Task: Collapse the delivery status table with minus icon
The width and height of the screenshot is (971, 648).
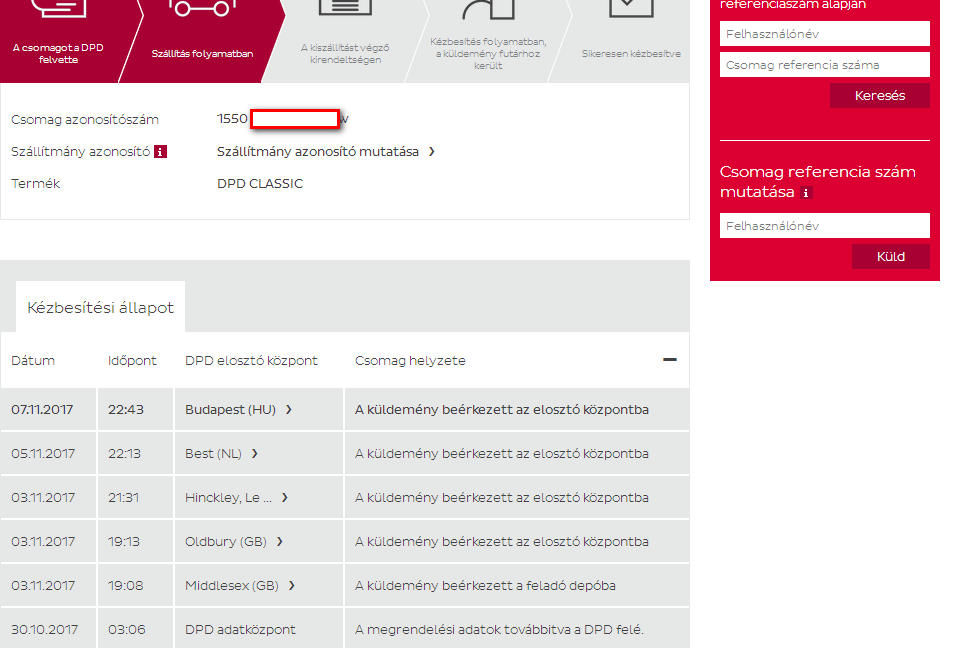Action: click(x=669, y=360)
